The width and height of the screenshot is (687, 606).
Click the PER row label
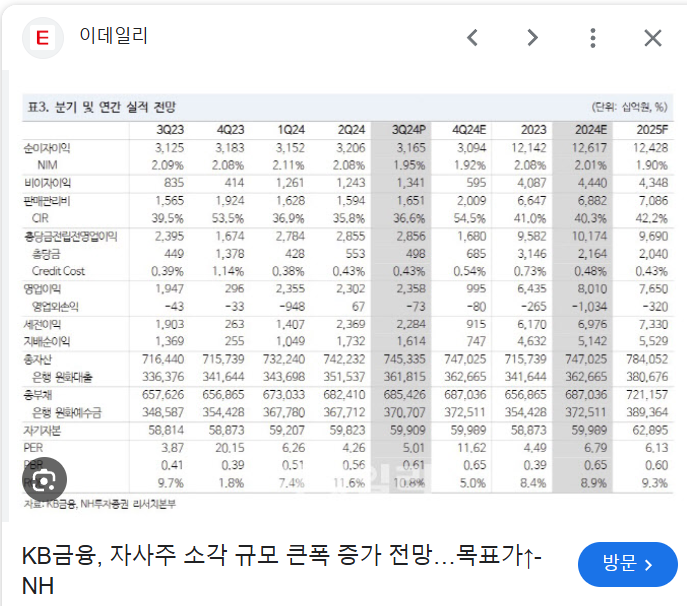33,448
